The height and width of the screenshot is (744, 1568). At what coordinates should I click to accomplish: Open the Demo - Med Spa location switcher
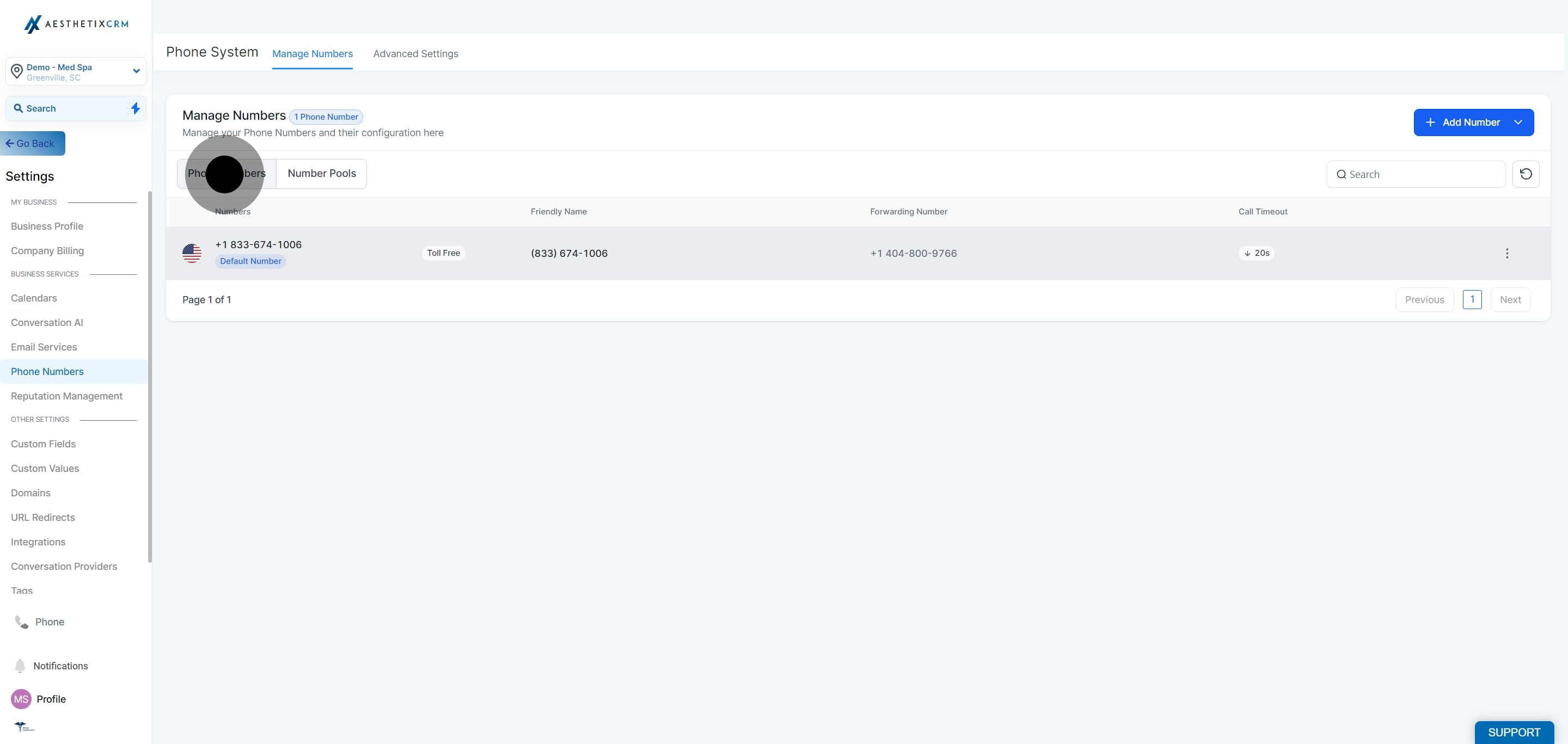click(x=76, y=72)
